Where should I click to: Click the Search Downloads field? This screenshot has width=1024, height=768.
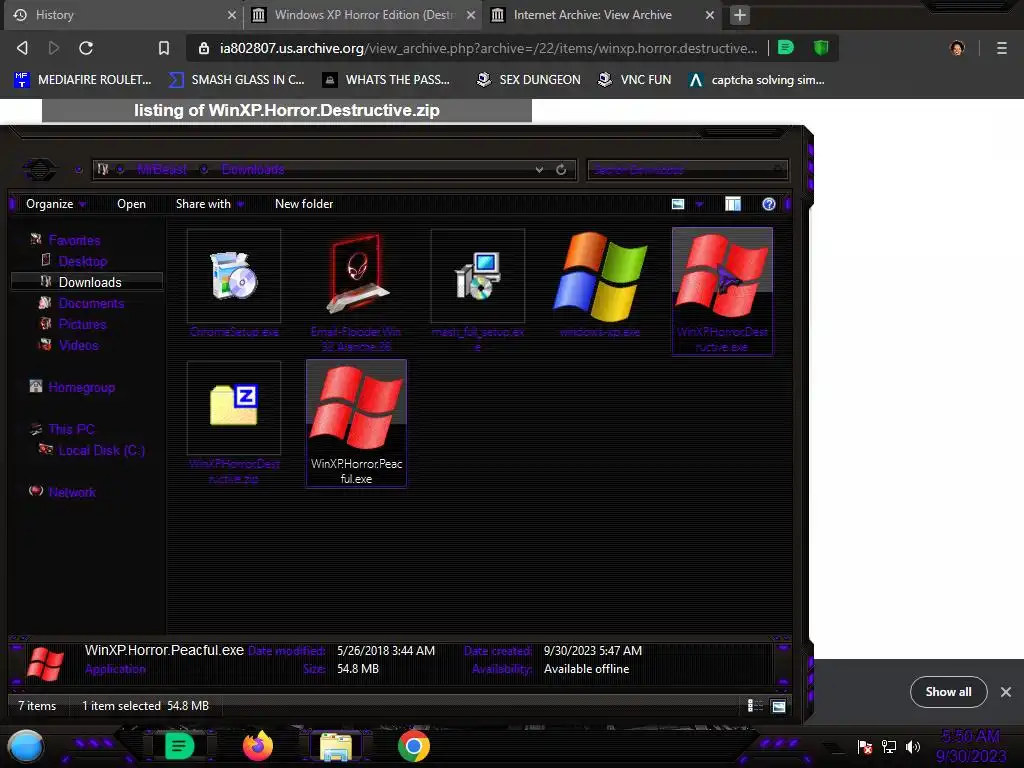(x=687, y=170)
